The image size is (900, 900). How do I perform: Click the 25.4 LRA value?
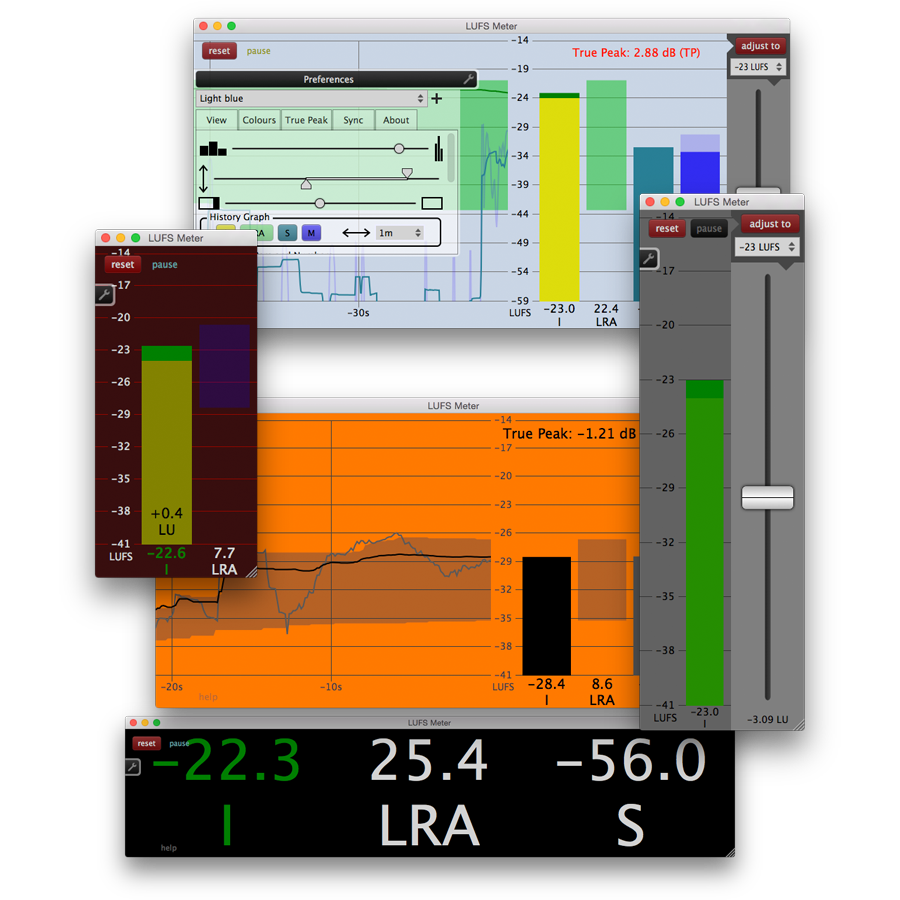[429, 760]
